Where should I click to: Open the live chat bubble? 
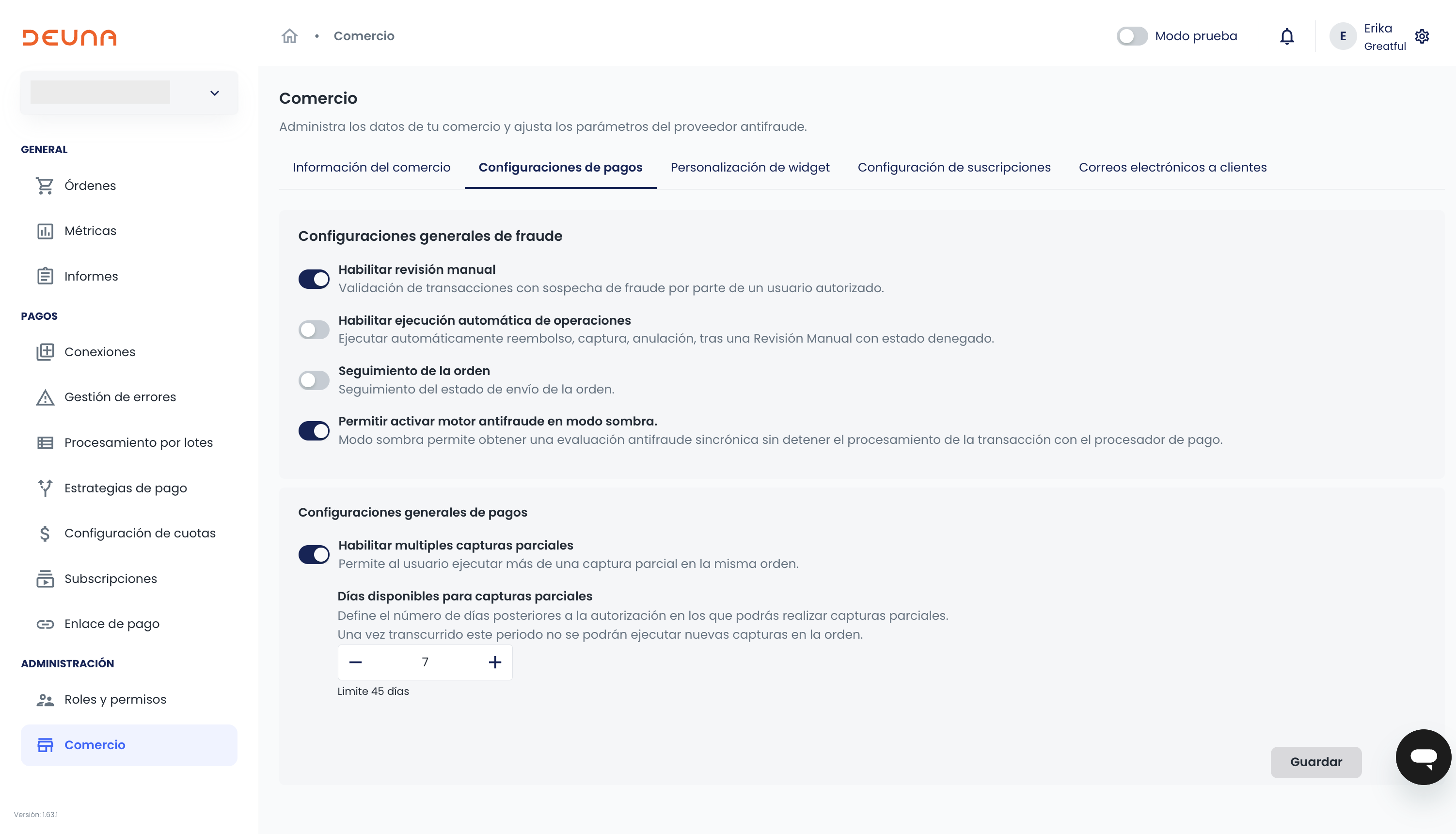point(1423,756)
